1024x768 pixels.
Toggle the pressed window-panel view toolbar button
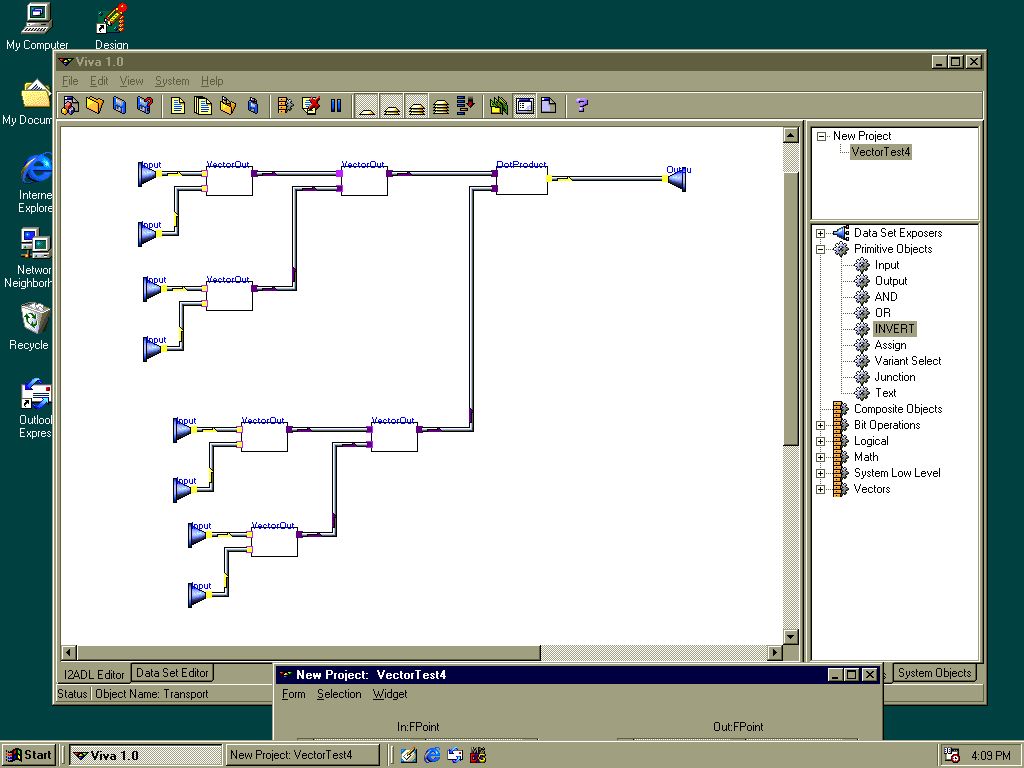pyautogui.click(x=525, y=105)
